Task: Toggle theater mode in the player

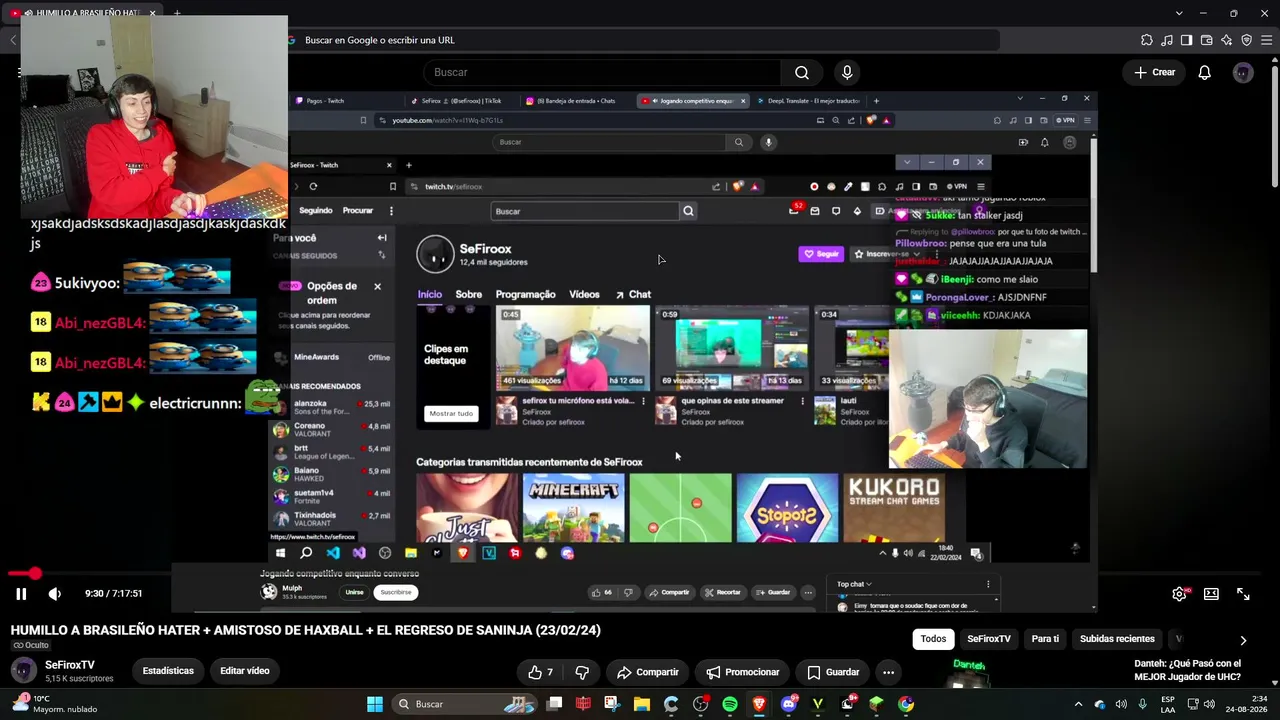Action: tap(1211, 594)
